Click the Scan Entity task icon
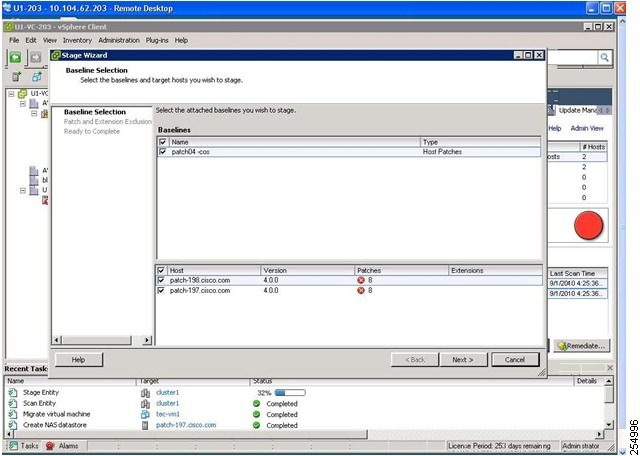The width and height of the screenshot is (640, 456). [x=13, y=403]
